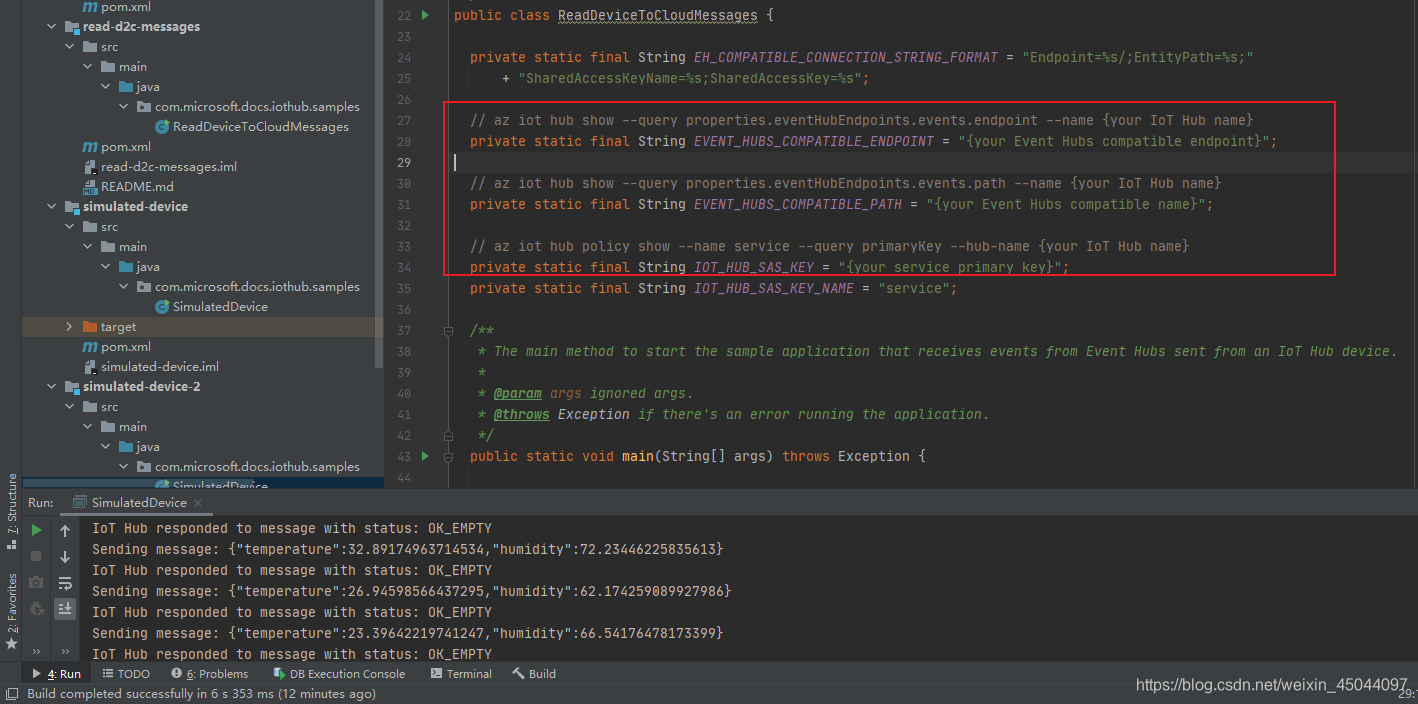The height and width of the screenshot is (704, 1418).
Task: Select README.md in project tree
Action: click(x=137, y=187)
